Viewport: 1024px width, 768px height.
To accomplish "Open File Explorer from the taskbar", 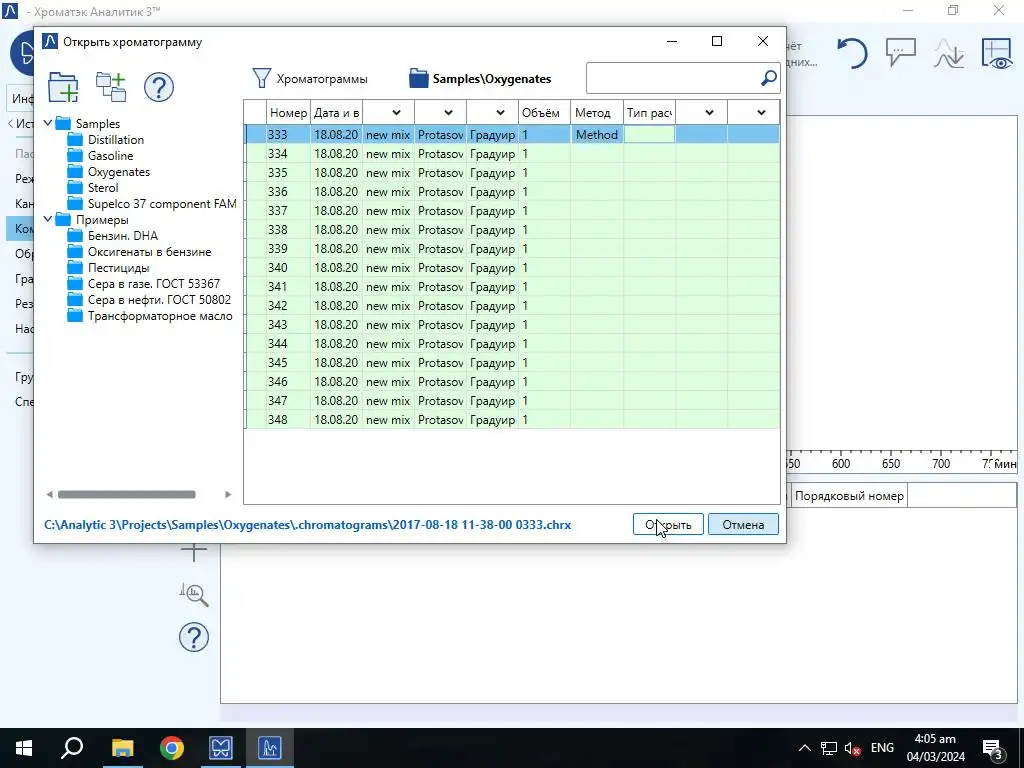I will [x=122, y=748].
